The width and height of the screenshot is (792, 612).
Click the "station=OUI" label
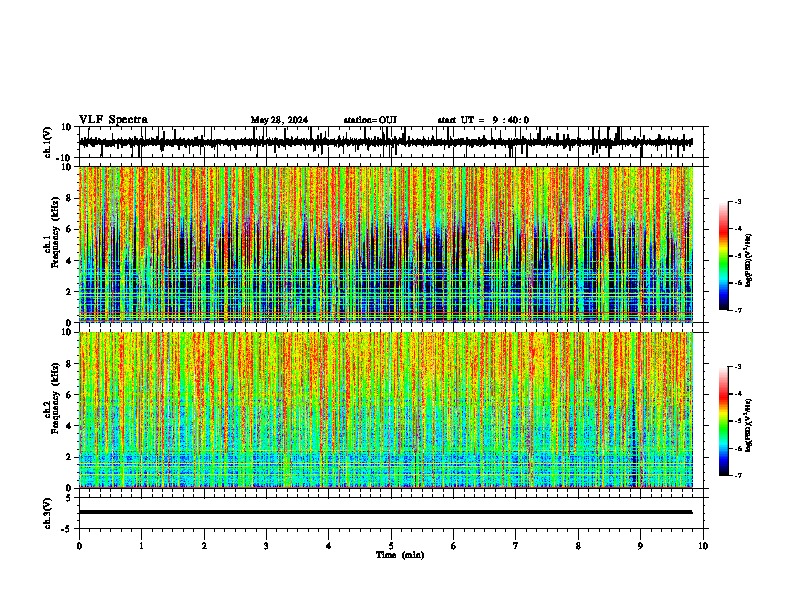point(370,120)
